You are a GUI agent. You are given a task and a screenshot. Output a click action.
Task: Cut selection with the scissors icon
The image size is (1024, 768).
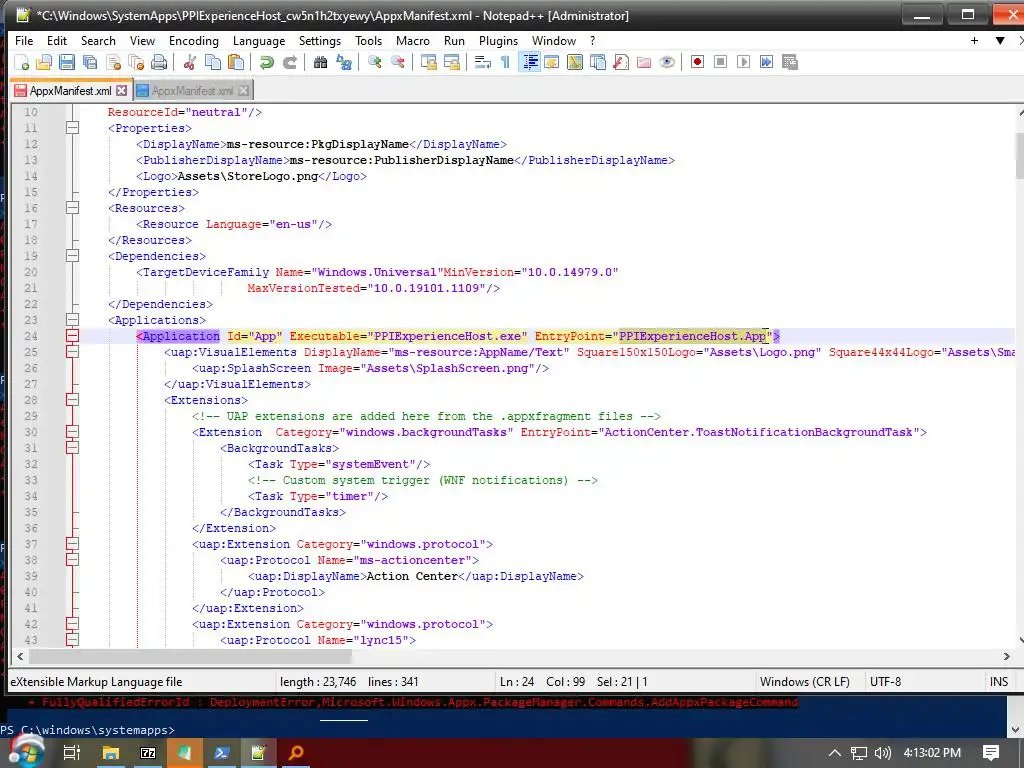(x=189, y=62)
